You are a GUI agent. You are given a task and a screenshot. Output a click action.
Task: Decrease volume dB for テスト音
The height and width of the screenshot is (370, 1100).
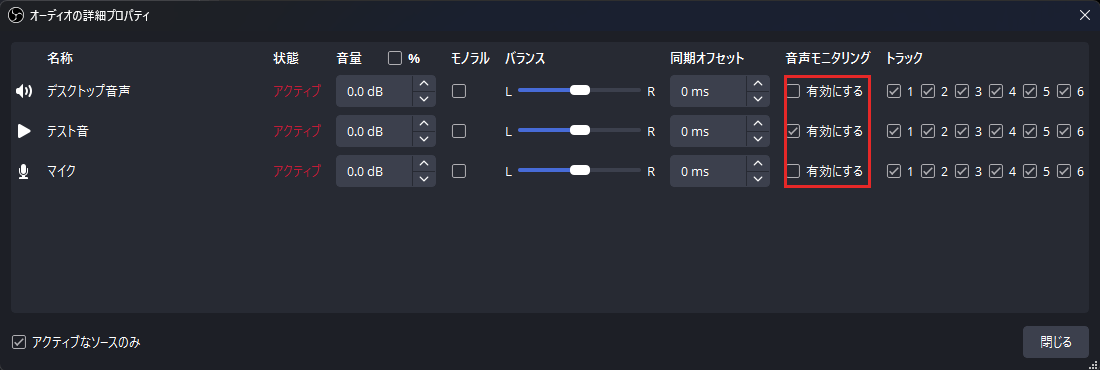(424, 138)
